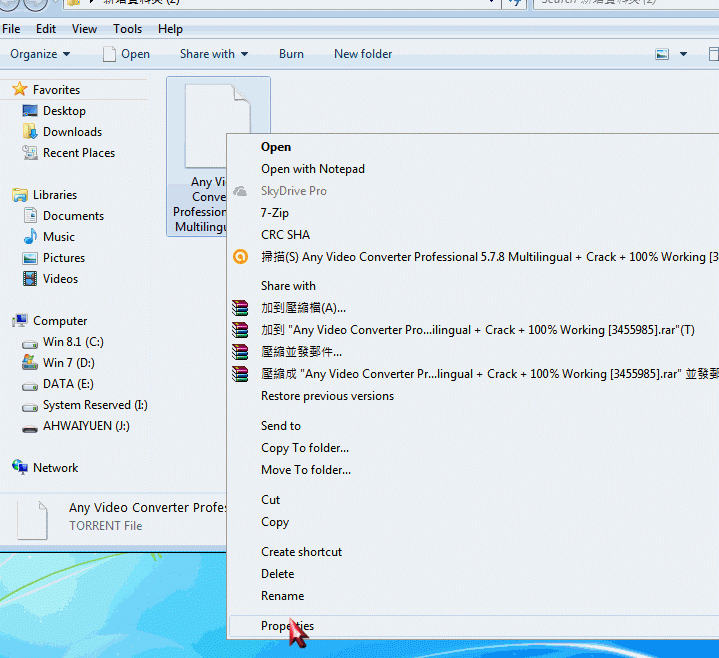Click the Downloads folder icon
The image size is (719, 658).
point(30,132)
